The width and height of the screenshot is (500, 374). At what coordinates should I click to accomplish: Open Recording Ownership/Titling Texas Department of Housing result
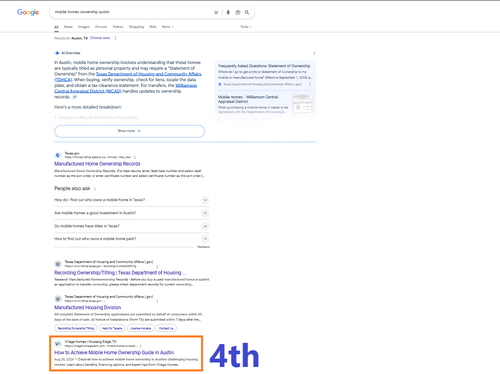[x=120, y=273]
